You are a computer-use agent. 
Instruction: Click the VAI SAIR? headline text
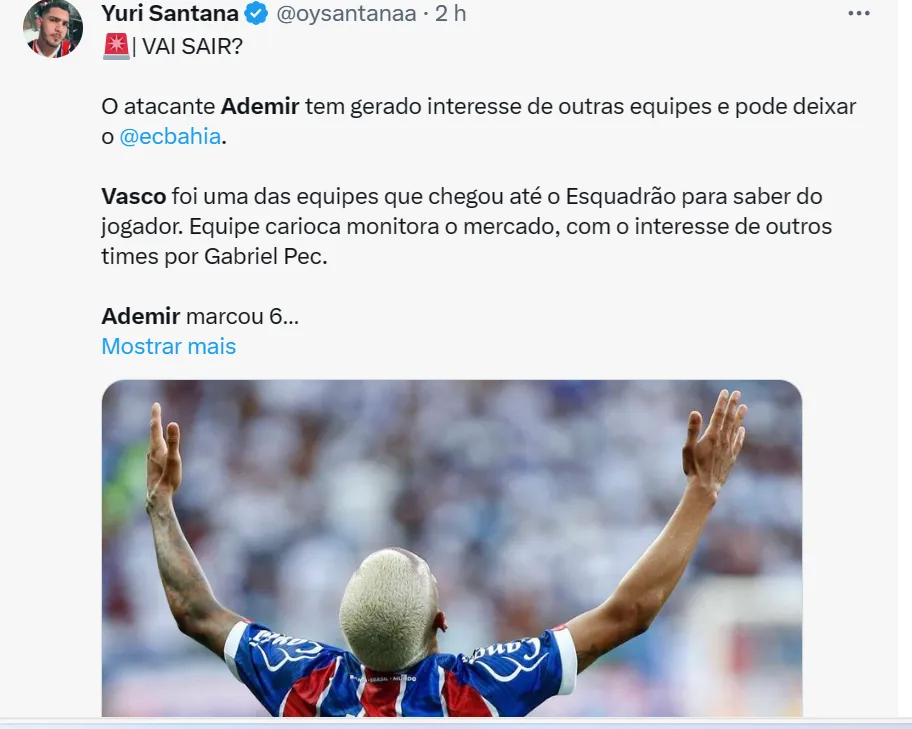(x=192, y=47)
